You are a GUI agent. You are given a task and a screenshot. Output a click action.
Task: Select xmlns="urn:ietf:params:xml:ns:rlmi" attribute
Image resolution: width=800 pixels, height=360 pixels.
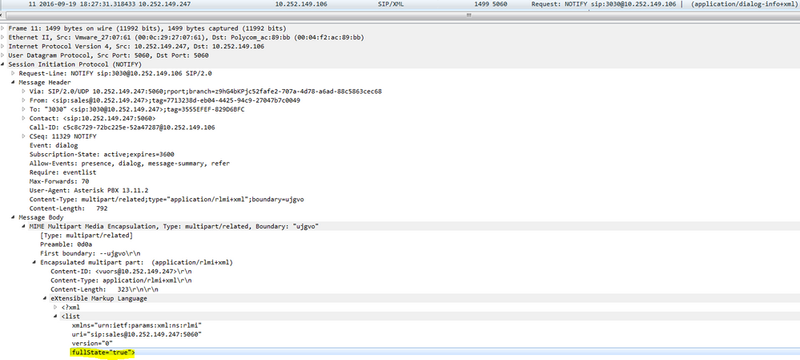[x=138, y=325]
